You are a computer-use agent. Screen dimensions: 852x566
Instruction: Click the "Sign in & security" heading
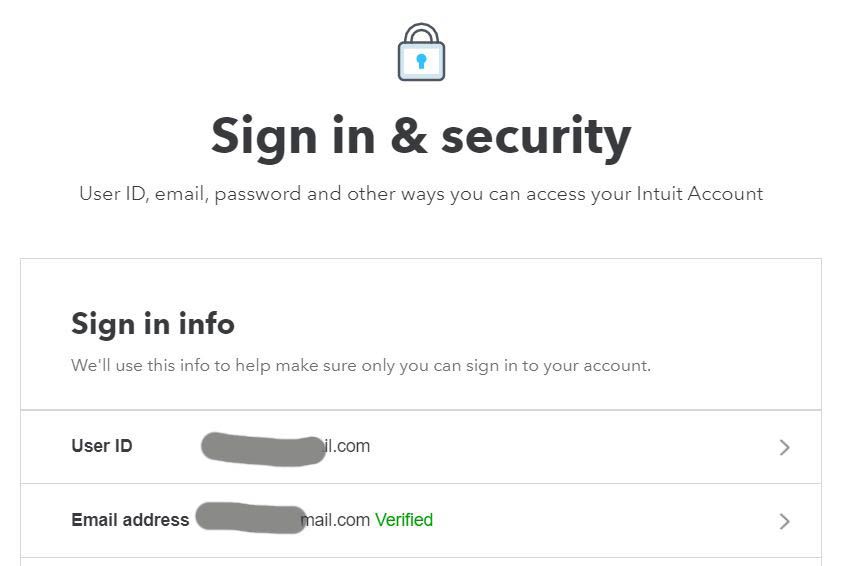pyautogui.click(x=421, y=136)
